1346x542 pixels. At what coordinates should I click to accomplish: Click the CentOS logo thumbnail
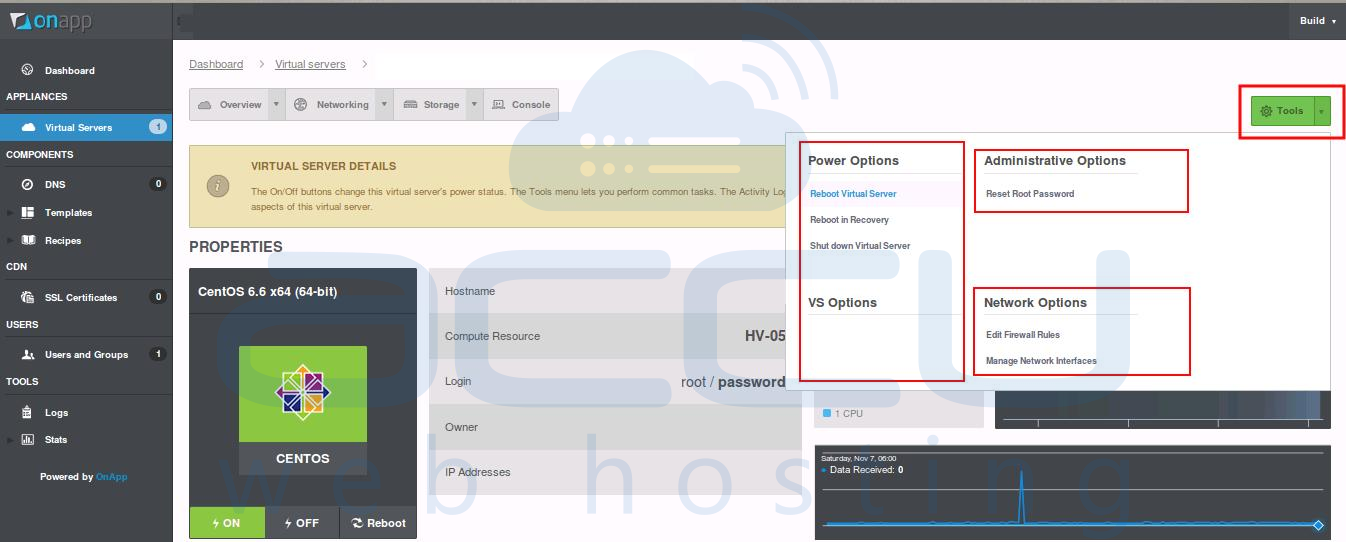pyautogui.click(x=302, y=393)
